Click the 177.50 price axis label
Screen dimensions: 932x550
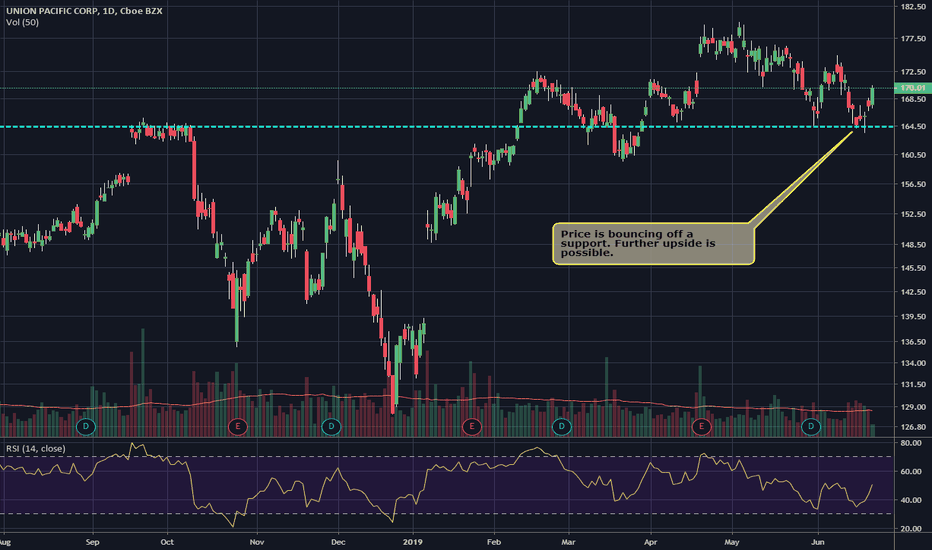click(x=912, y=39)
